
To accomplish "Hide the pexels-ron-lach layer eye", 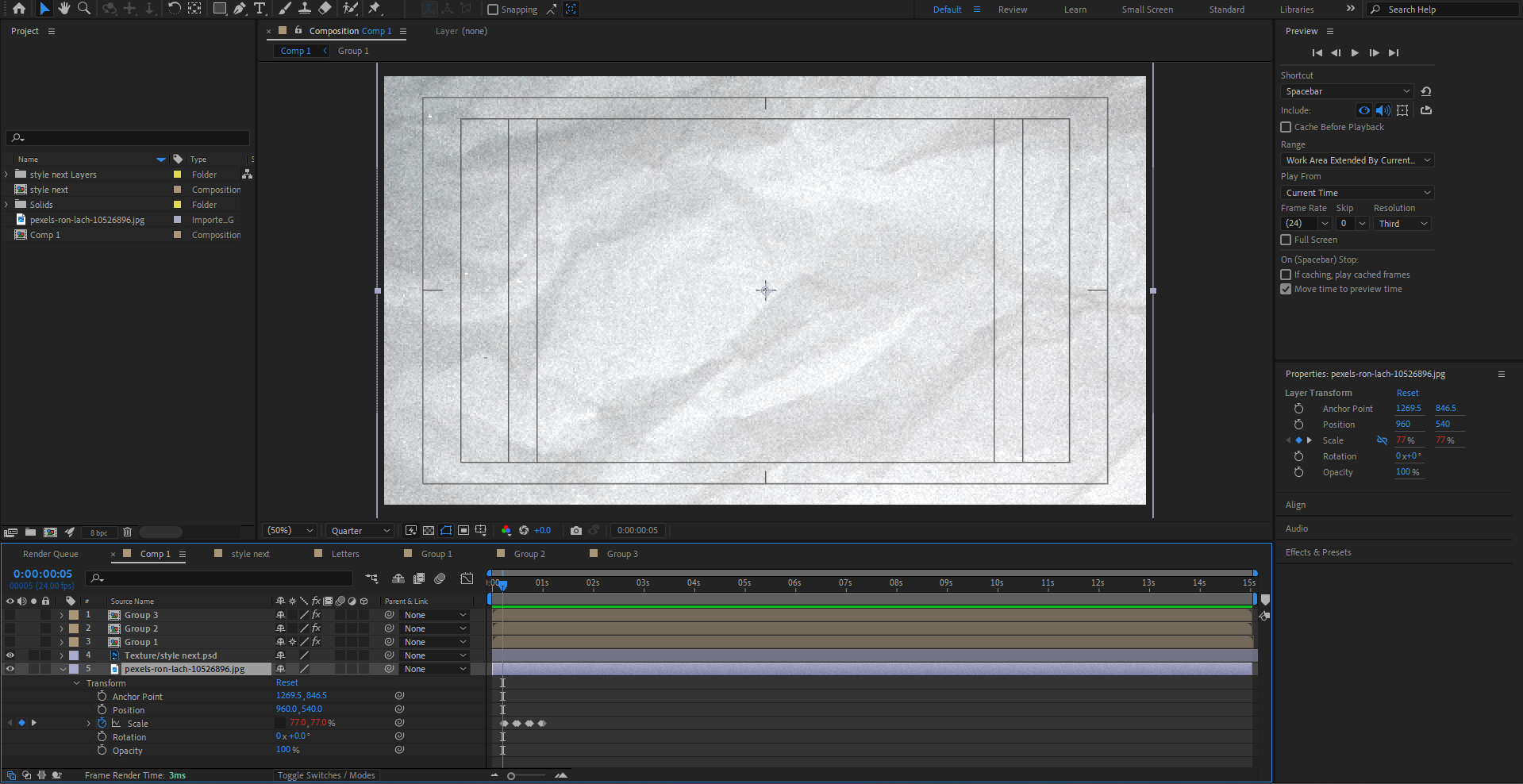I will (x=10, y=669).
